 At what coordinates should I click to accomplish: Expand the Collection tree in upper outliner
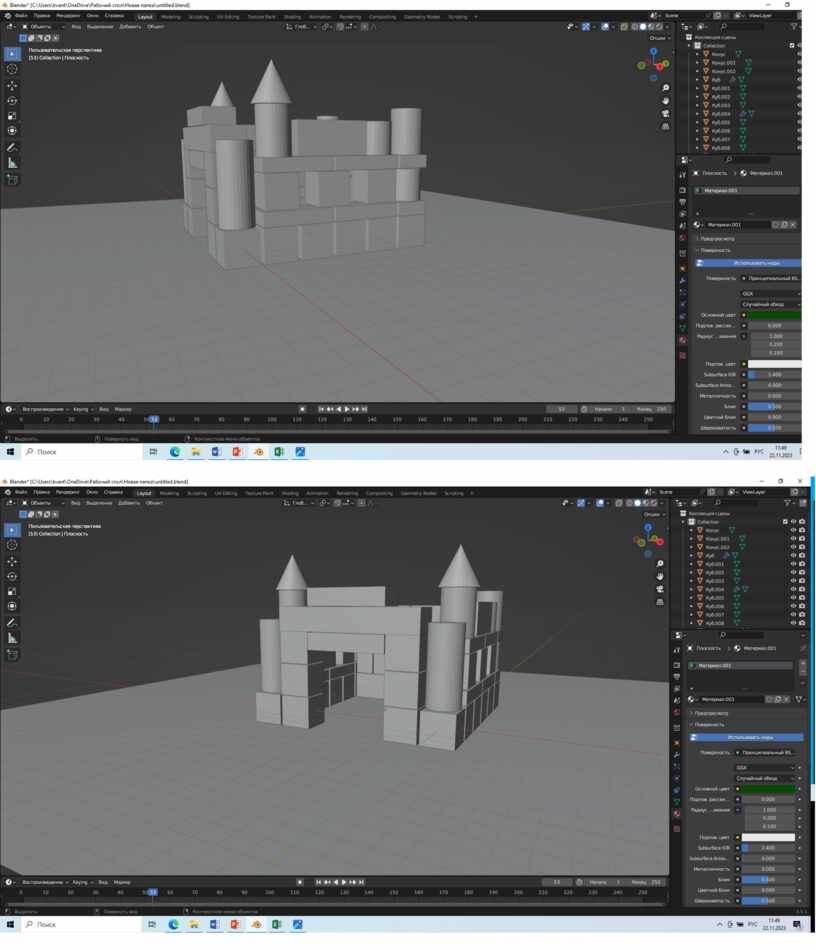coord(691,46)
